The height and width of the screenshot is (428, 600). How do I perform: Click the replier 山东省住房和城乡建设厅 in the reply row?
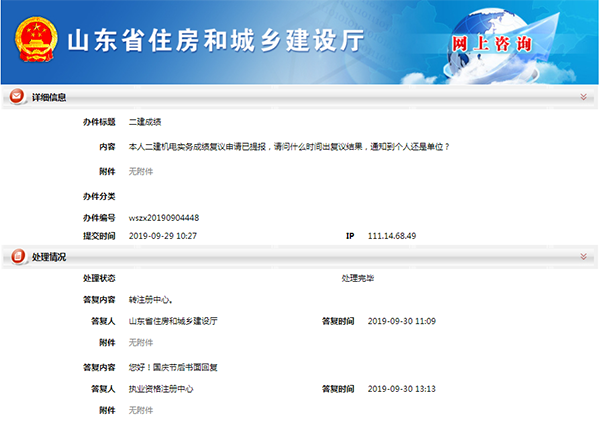coord(173,321)
